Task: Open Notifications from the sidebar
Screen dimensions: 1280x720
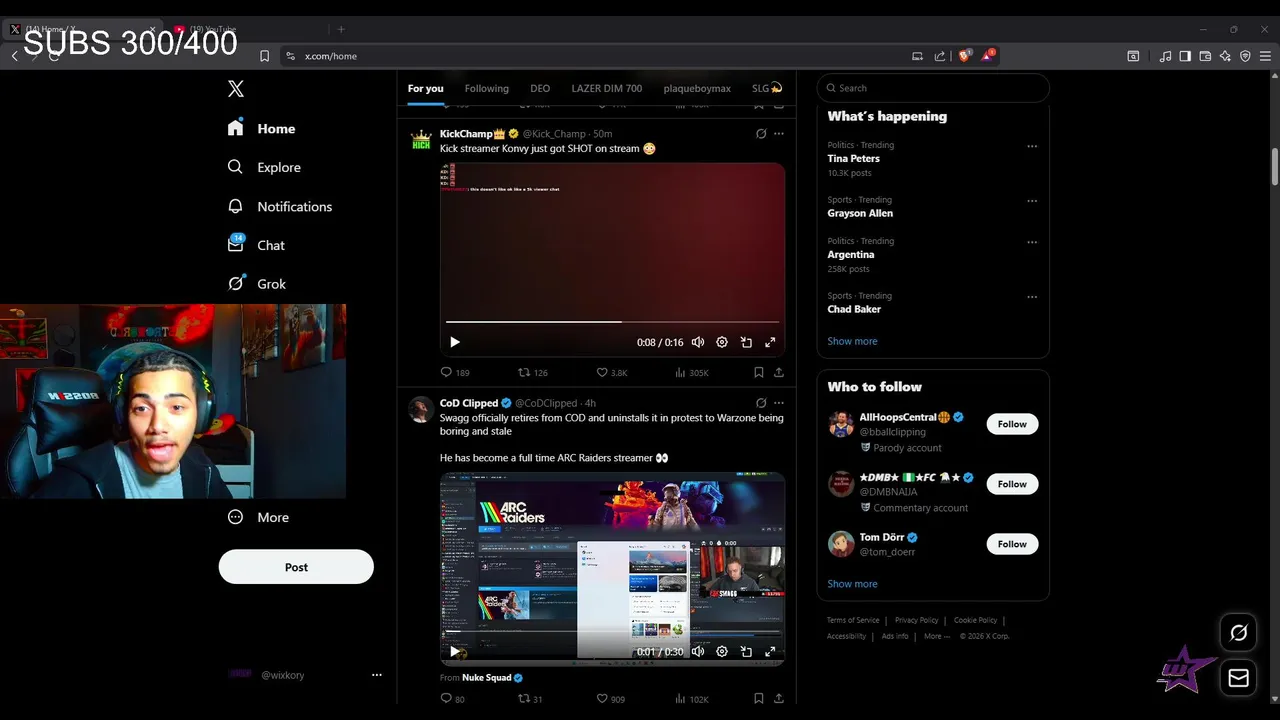Action: click(279, 206)
